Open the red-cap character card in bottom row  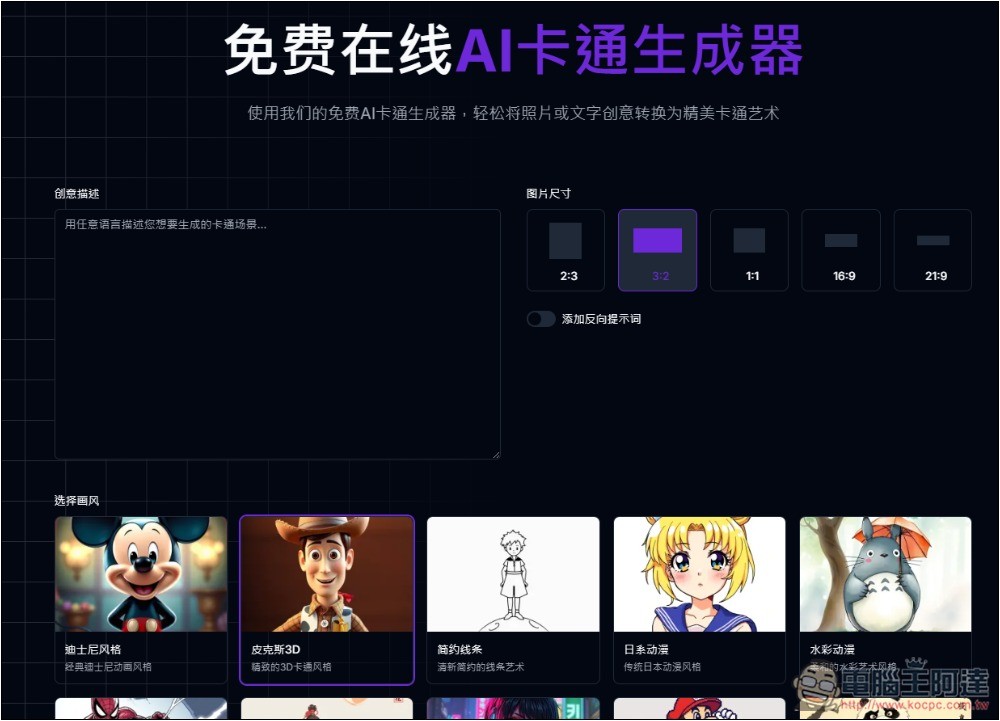[699, 709]
